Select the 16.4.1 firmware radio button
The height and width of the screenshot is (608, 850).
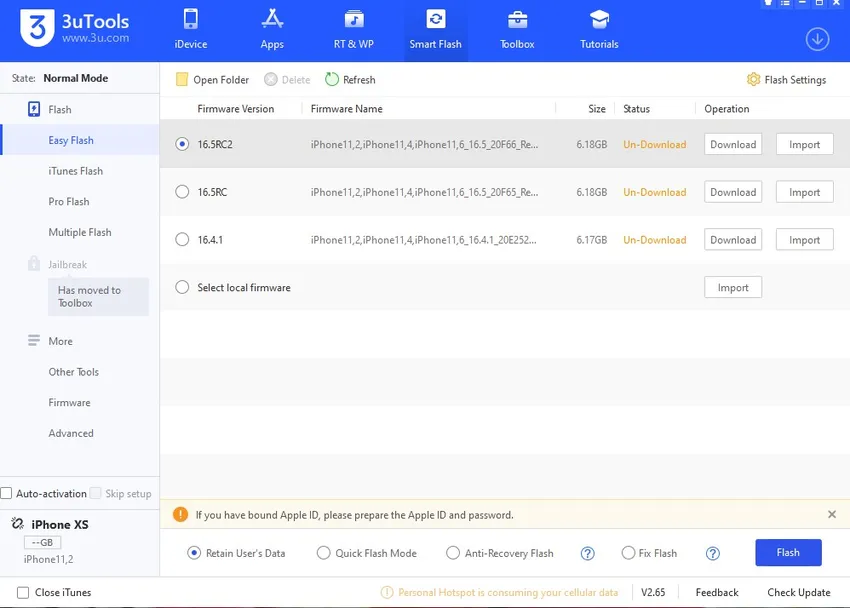[182, 240]
